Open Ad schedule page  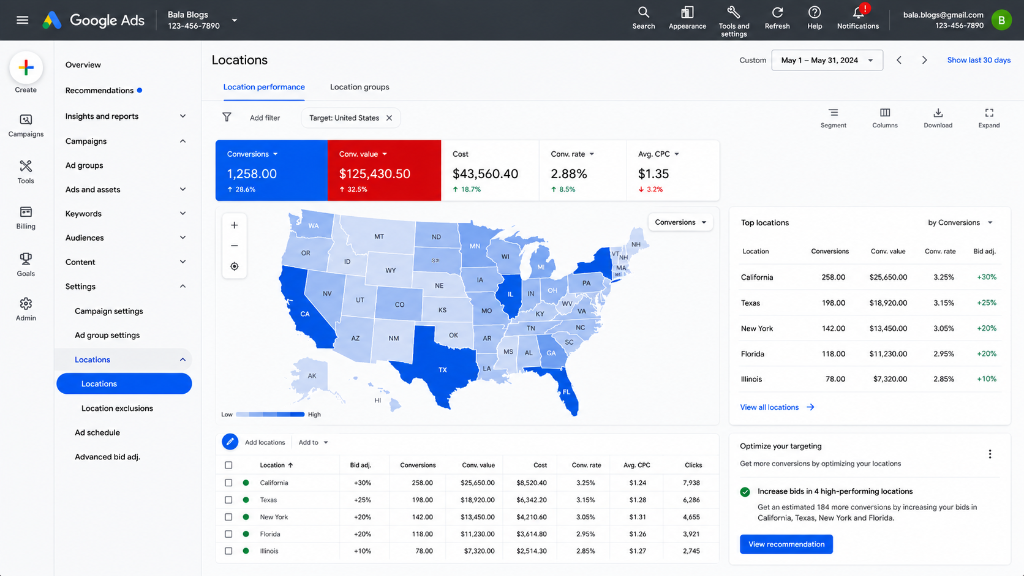(97, 432)
